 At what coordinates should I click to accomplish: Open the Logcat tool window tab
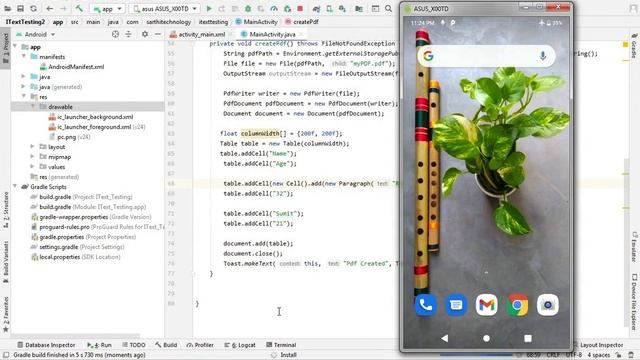tap(240, 345)
